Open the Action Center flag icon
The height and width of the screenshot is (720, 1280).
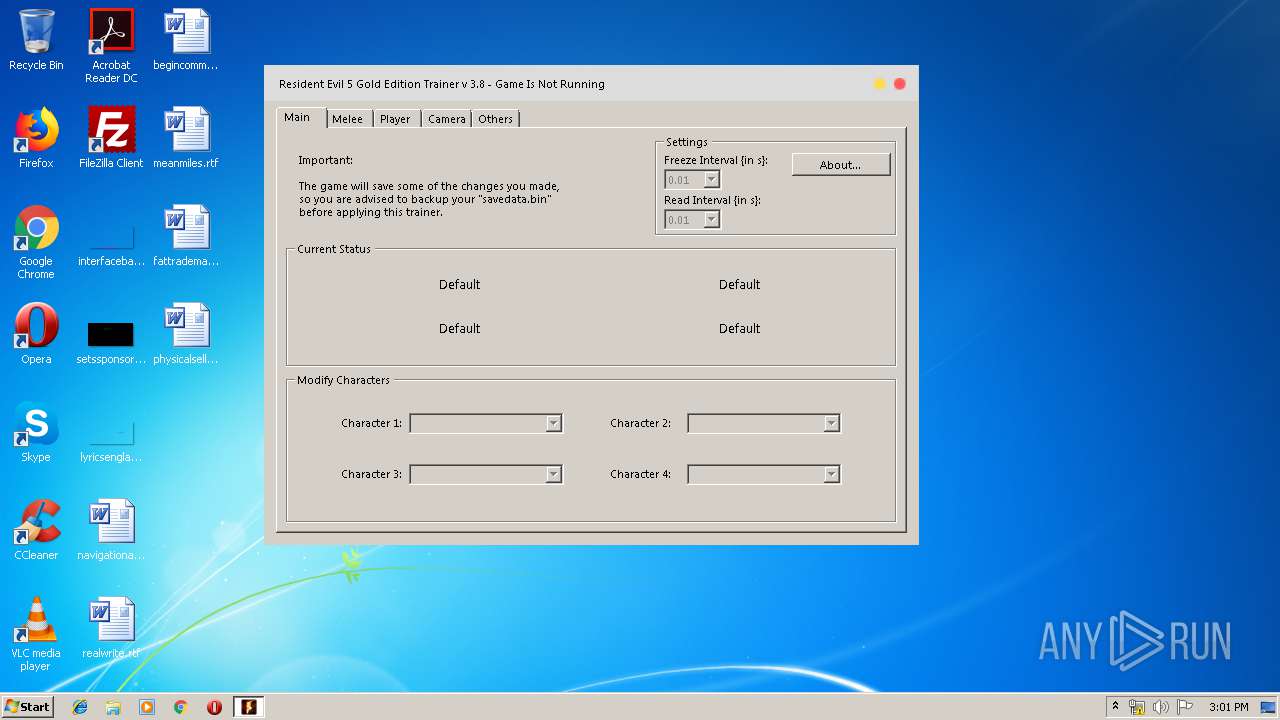tap(1185, 707)
